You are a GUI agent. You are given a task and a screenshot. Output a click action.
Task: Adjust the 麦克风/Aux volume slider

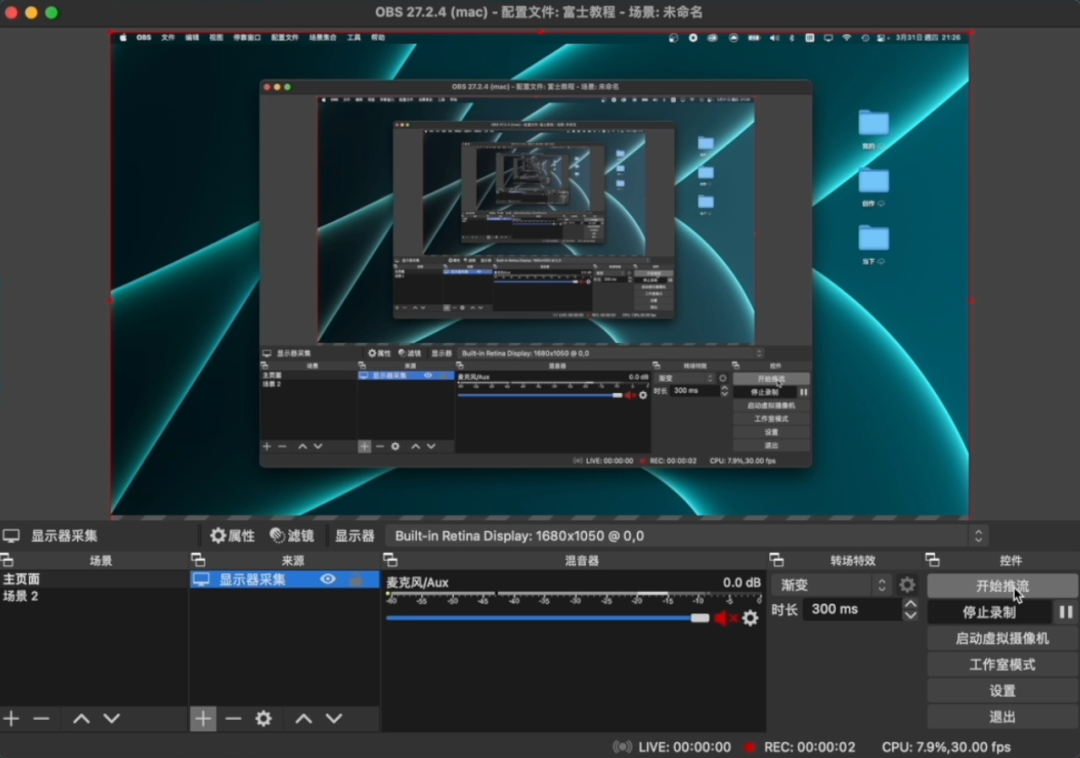point(548,618)
